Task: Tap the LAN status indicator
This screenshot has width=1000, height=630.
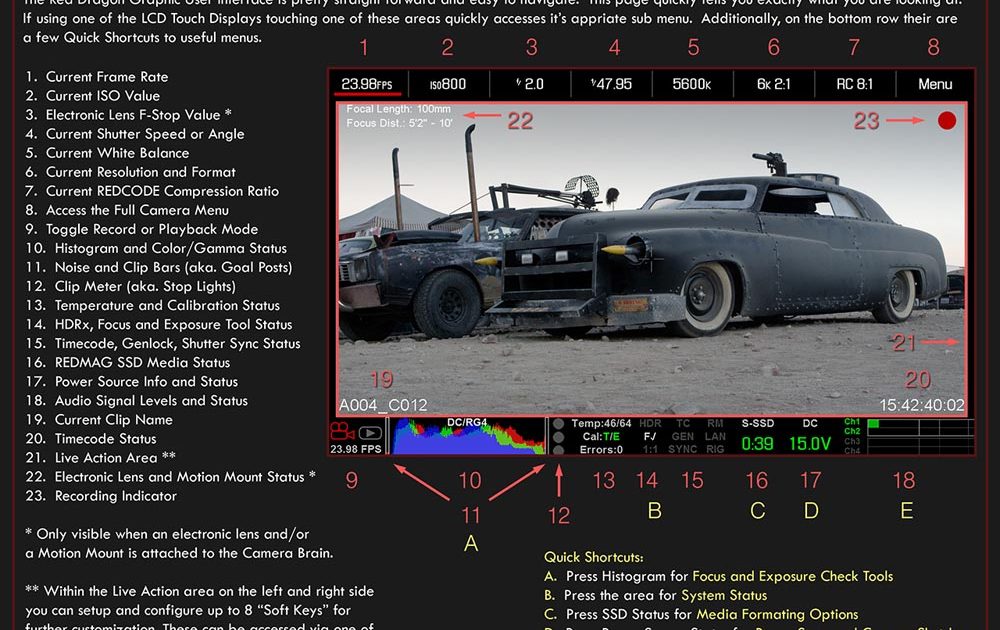Action: click(x=716, y=437)
